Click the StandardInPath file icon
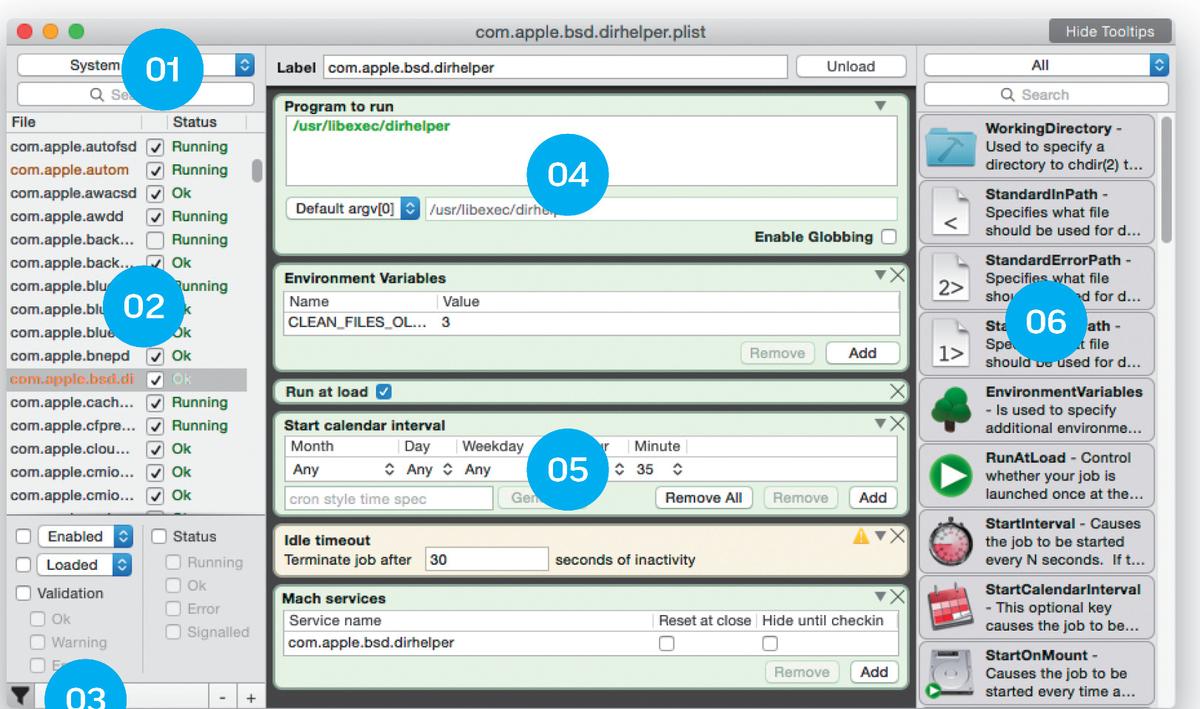Viewport: 1200px width, 709px height. click(x=950, y=212)
